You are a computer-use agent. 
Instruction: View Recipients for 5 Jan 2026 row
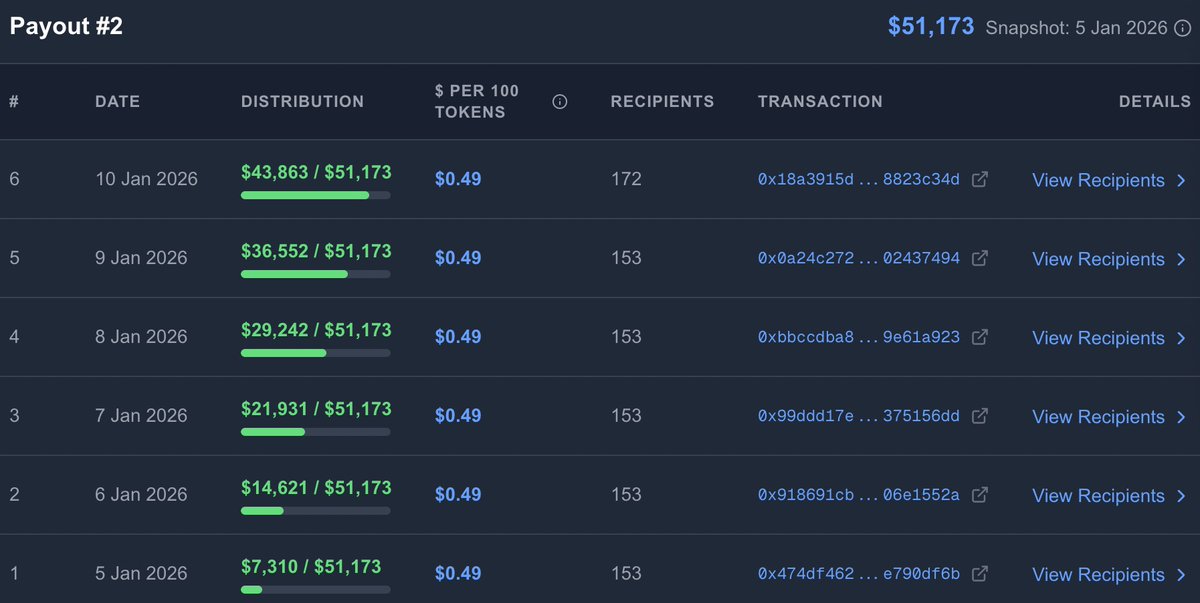pyautogui.click(x=1110, y=575)
